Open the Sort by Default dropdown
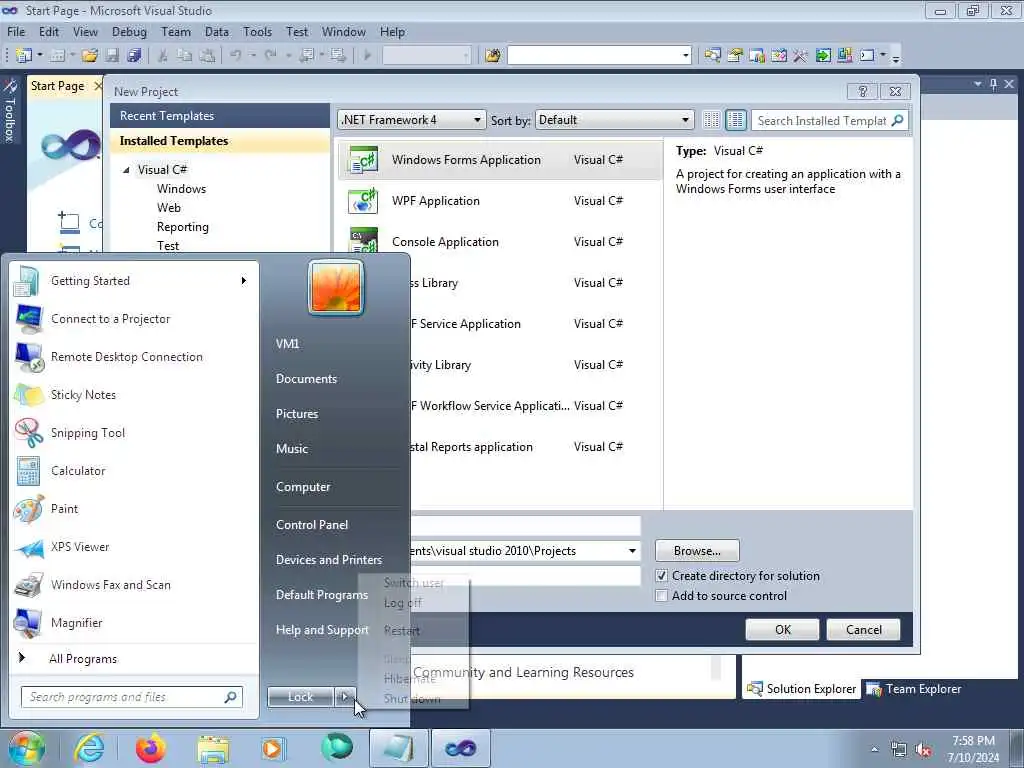Screen dimensions: 1024x768 pos(685,120)
